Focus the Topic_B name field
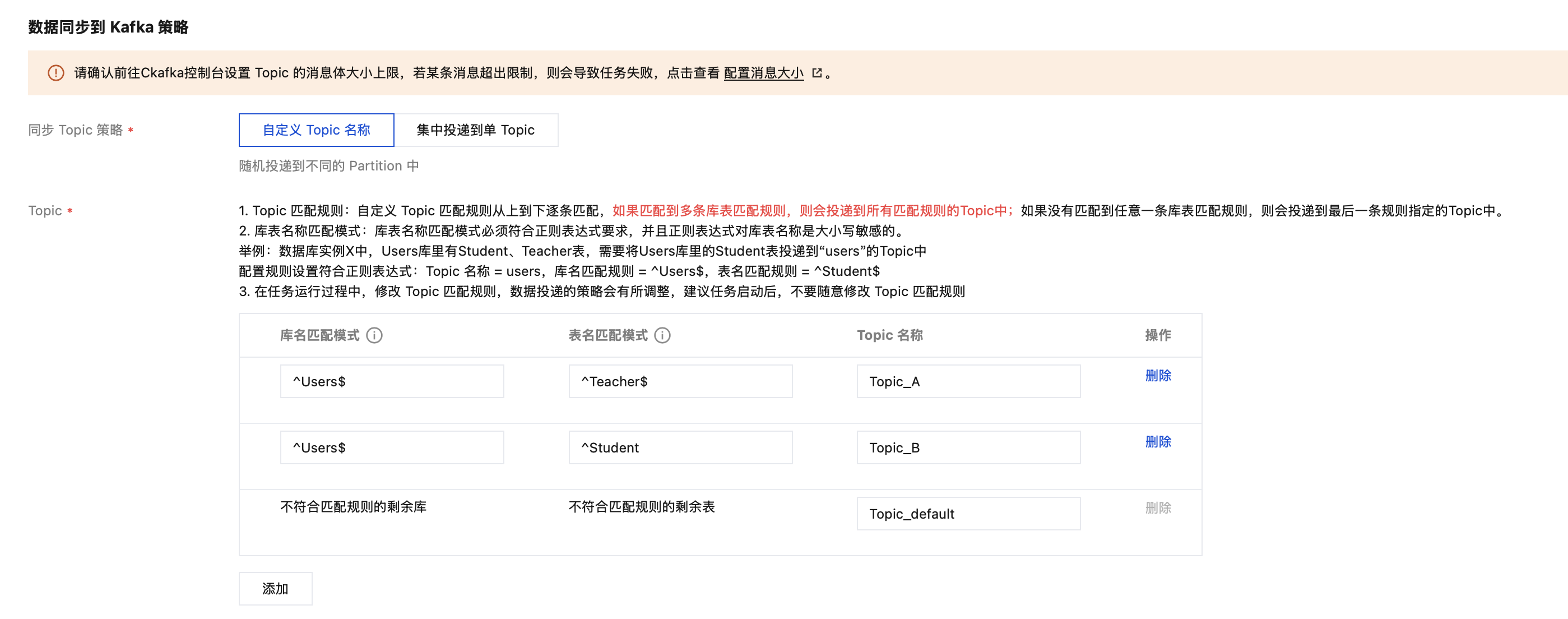This screenshot has width=1568, height=619. 968,448
